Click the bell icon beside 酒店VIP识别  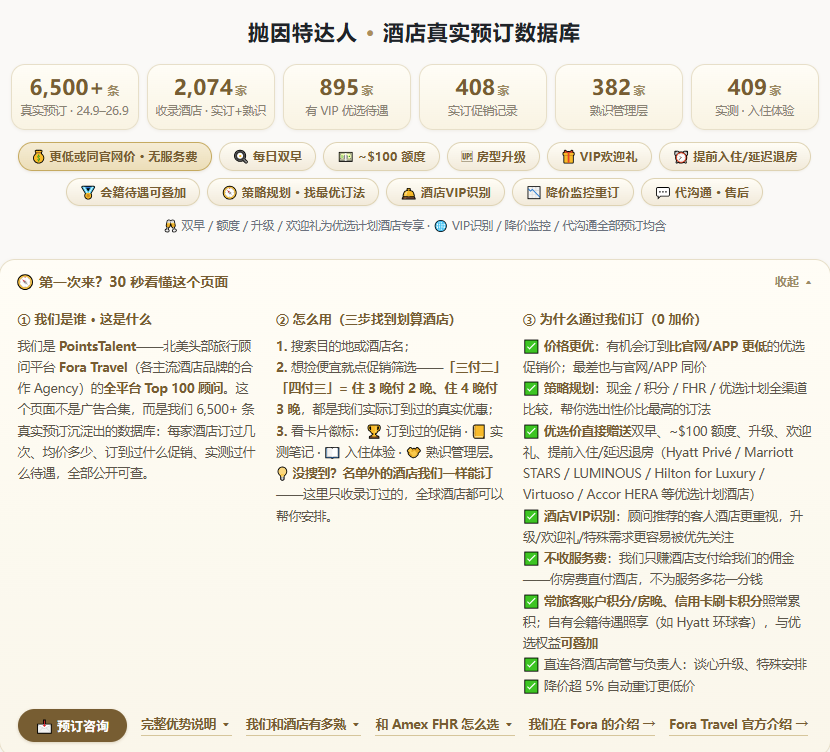tap(408, 193)
